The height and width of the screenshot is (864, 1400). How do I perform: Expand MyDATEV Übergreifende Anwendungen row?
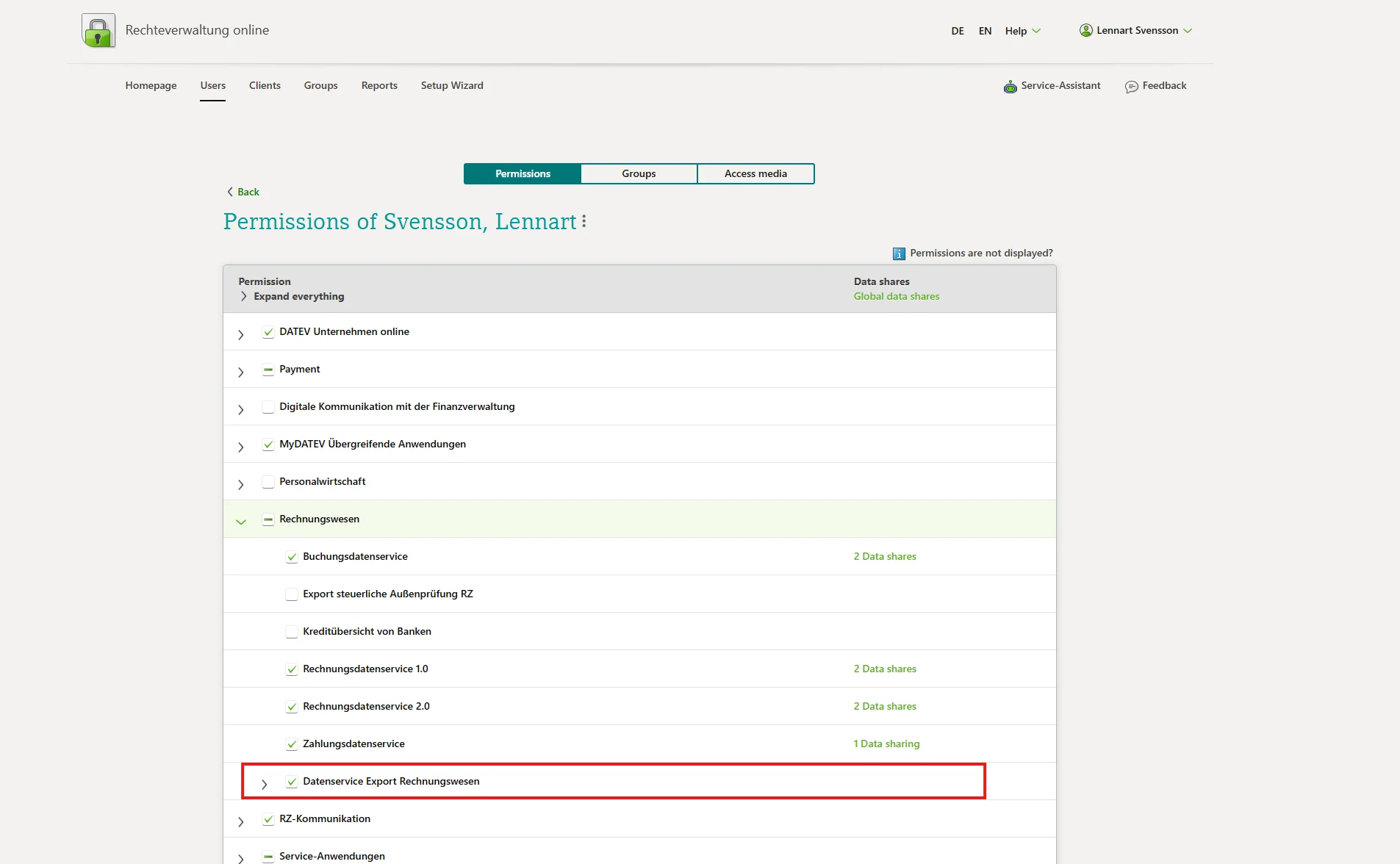pos(241,447)
